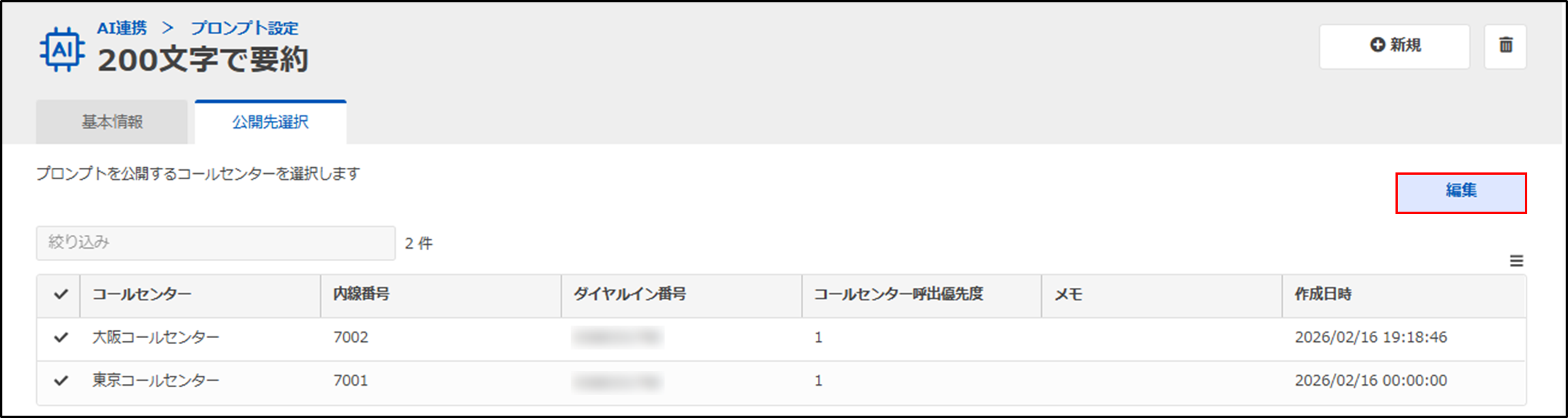Sort by コールセンター呼出優先度 column header
The height and width of the screenshot is (418, 1568).
[x=899, y=294]
